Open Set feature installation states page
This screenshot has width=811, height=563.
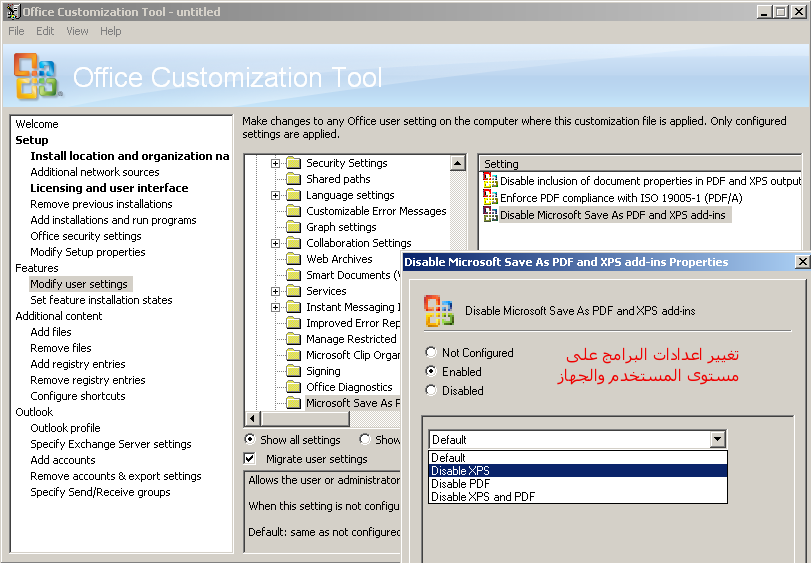101,300
